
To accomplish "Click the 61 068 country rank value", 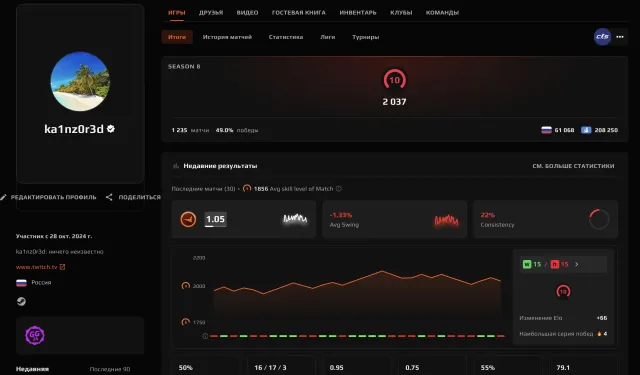I will pyautogui.click(x=564, y=130).
